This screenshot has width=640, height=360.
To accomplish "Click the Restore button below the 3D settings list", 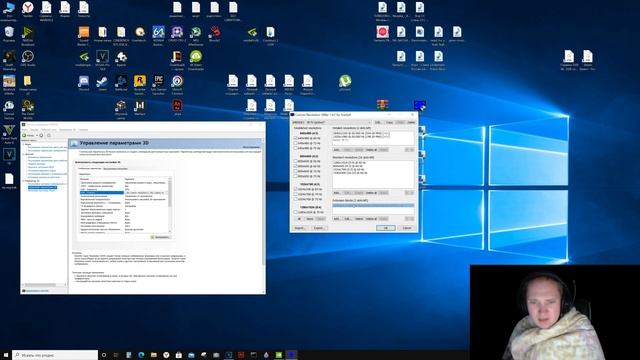I will (160, 237).
